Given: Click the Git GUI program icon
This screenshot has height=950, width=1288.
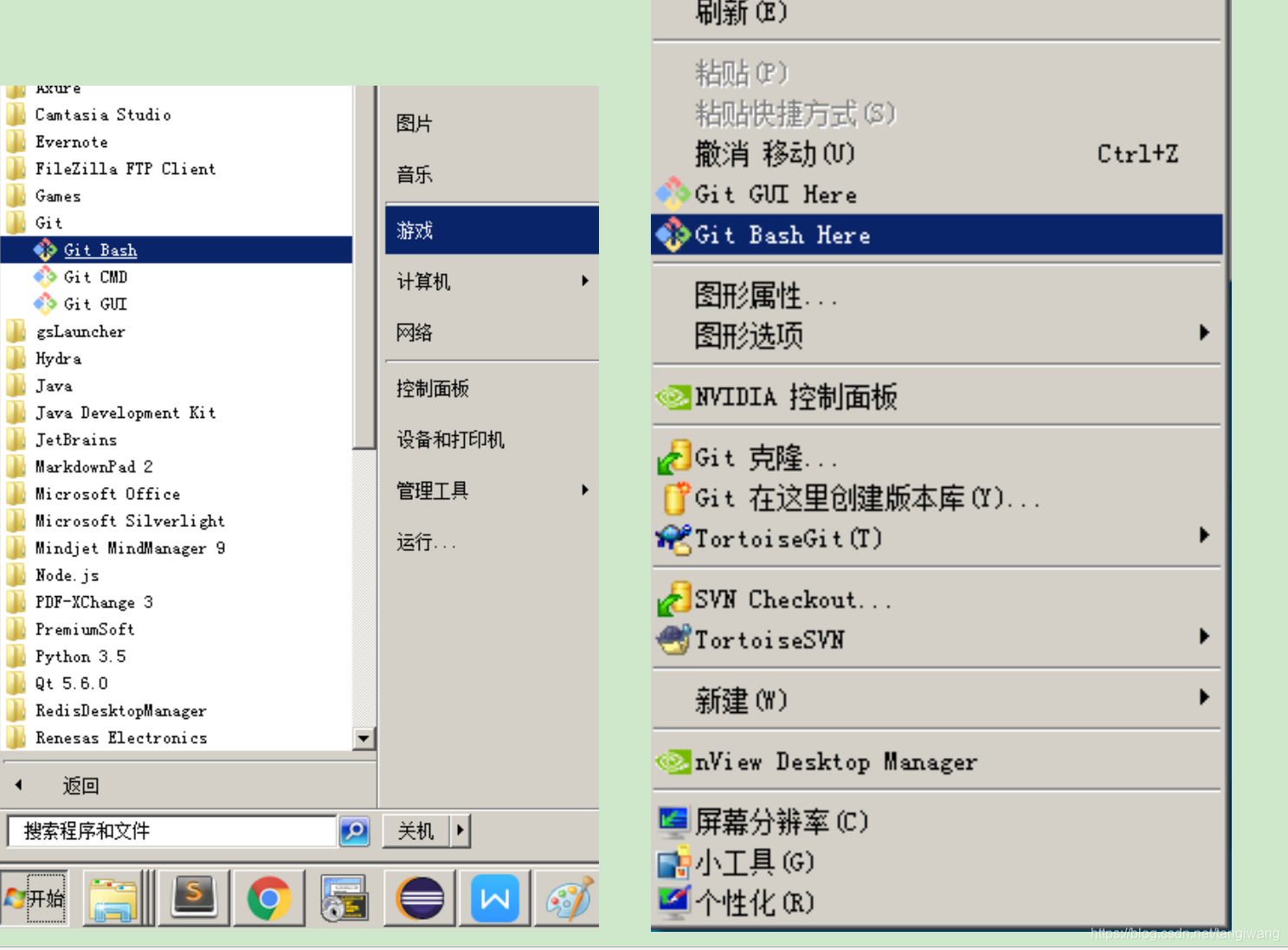Looking at the screenshot, I should [x=45, y=304].
